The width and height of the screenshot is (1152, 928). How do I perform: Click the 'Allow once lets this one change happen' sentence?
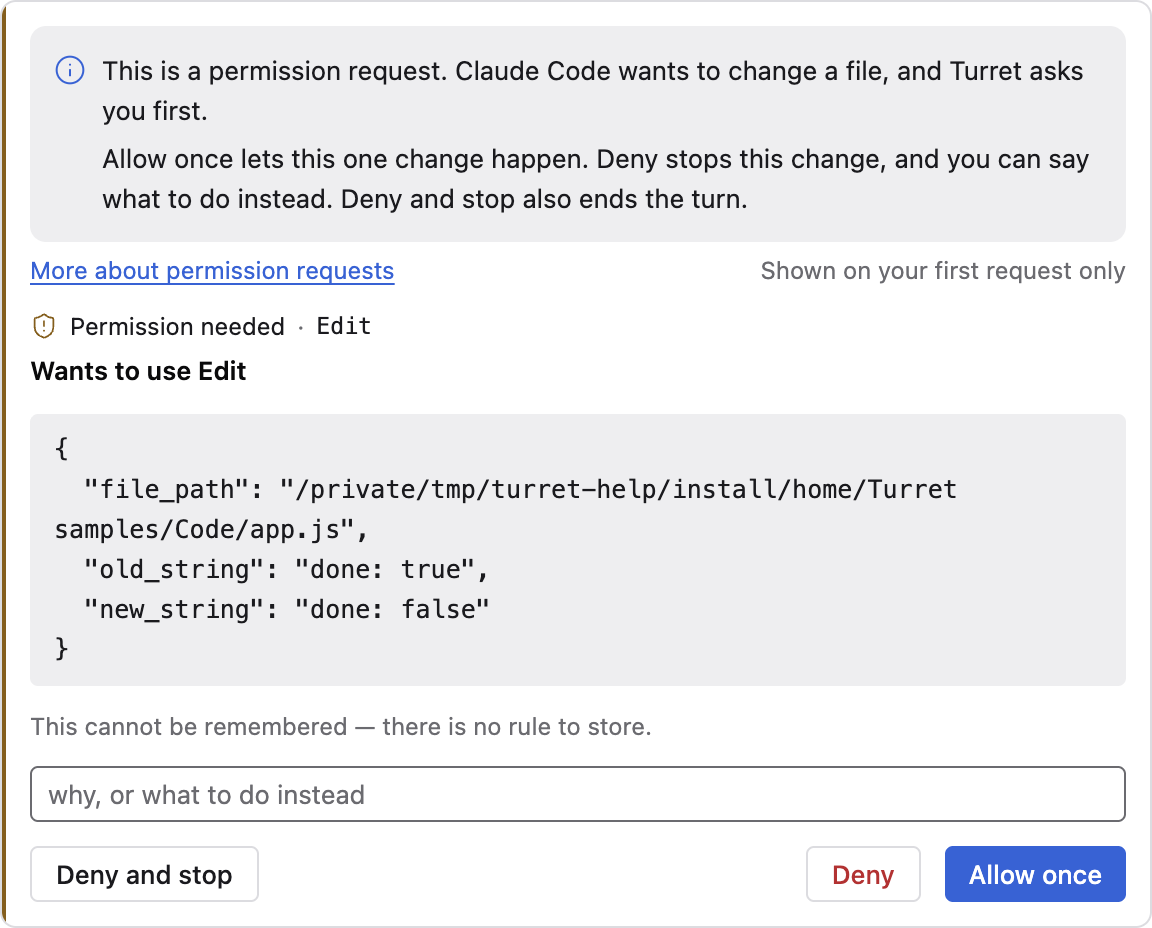coord(345,159)
